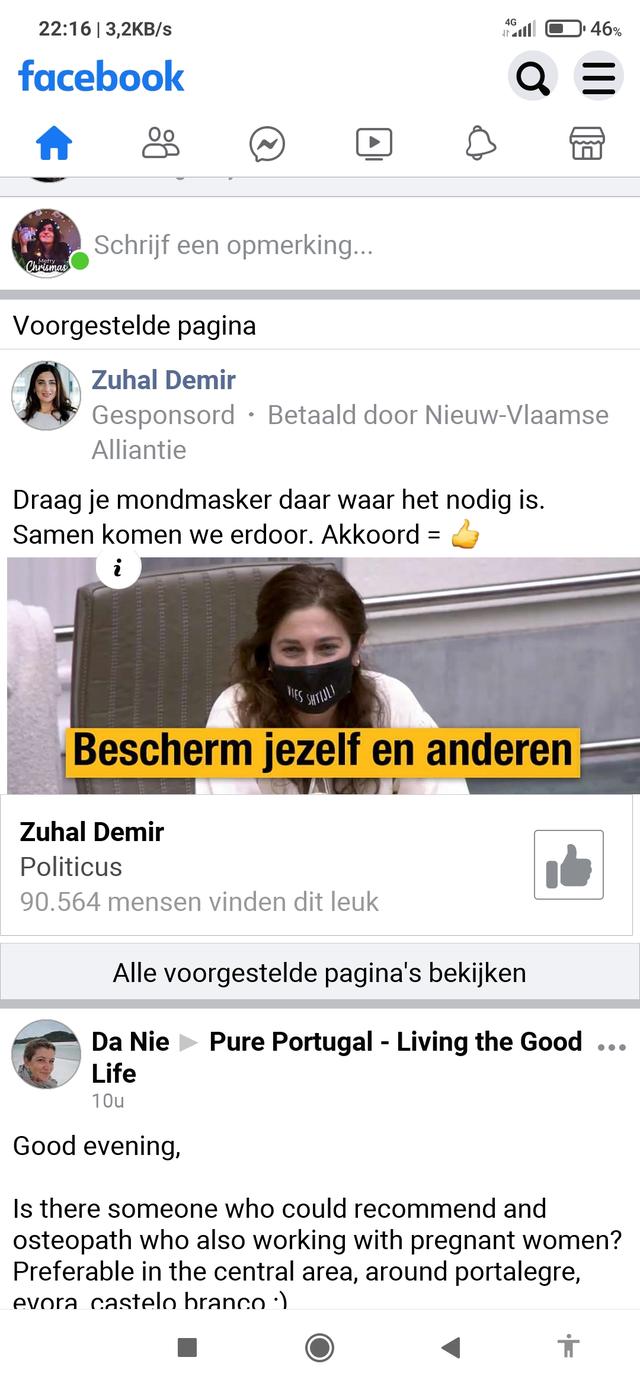Image resolution: width=640 pixels, height=1386 pixels.
Task: Open Facebook search with the magnifier icon
Action: (533, 77)
